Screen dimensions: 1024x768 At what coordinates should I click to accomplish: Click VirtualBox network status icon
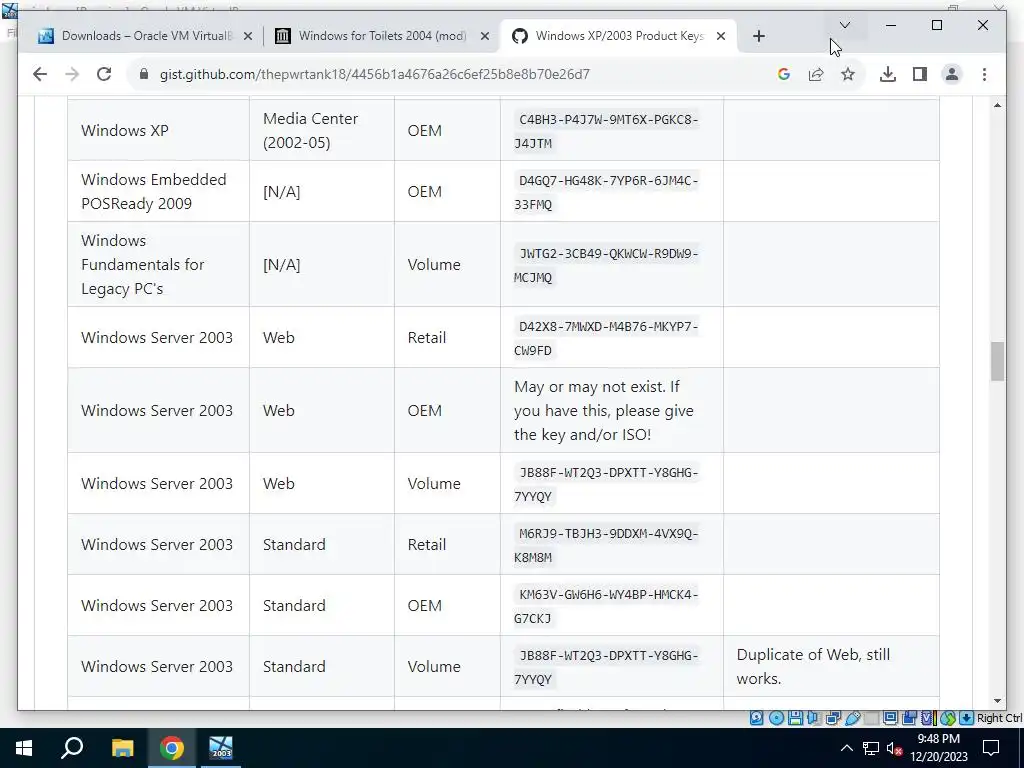coord(833,718)
